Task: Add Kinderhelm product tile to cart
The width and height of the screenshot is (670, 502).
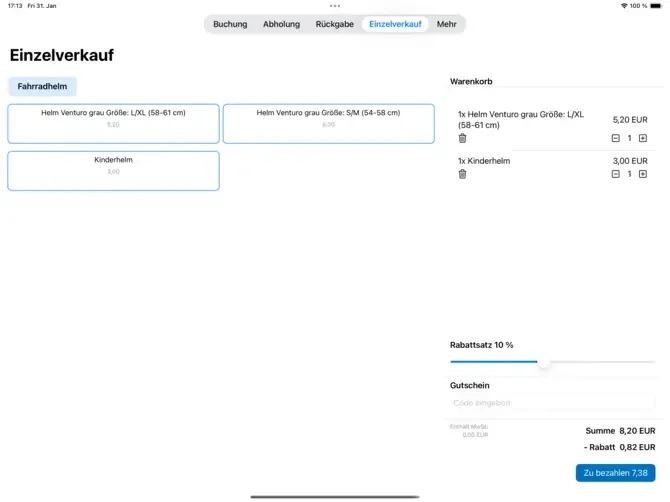Action: [x=113, y=171]
